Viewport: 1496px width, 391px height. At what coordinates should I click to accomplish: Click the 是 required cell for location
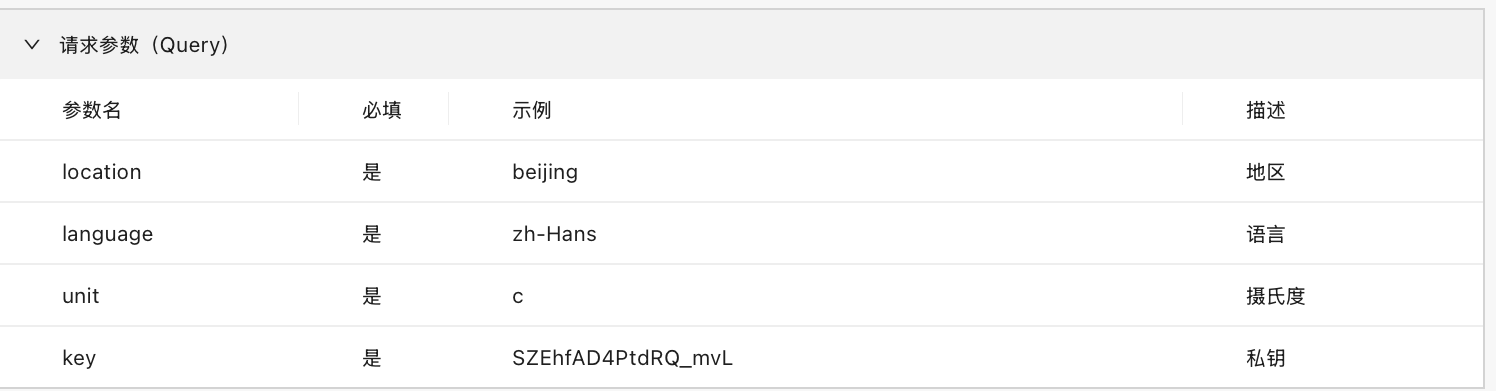click(372, 172)
